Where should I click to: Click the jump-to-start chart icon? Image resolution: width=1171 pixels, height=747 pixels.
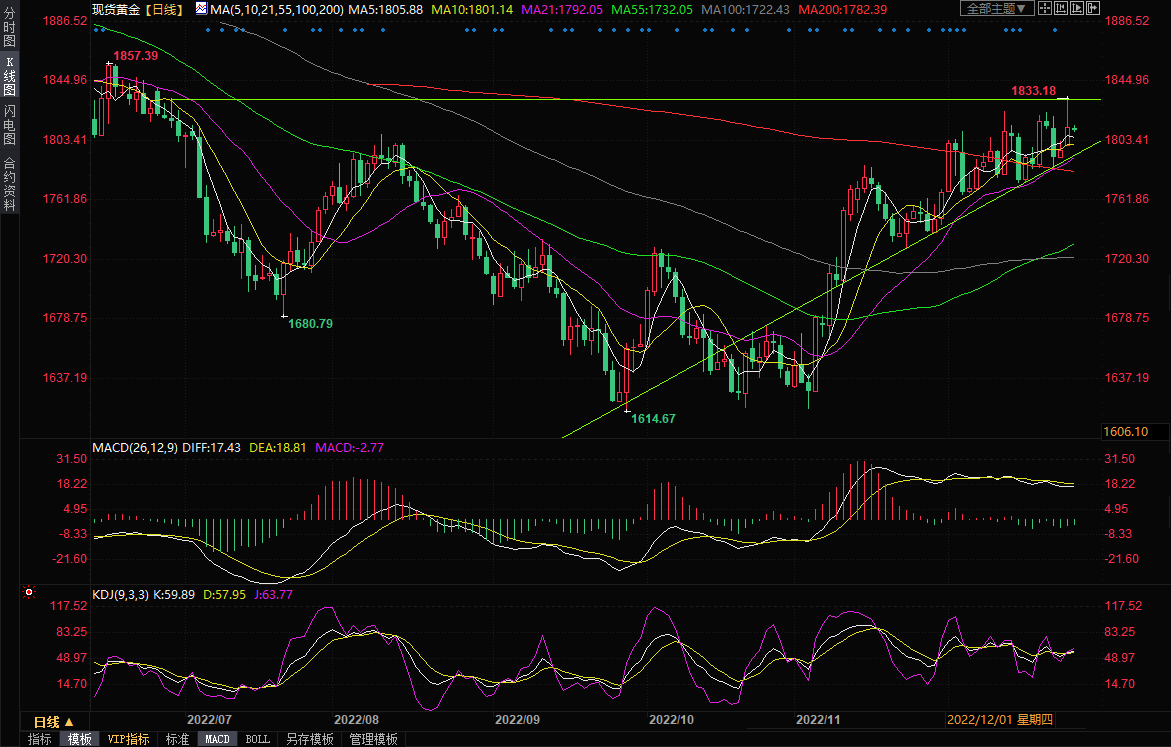(x=1060, y=9)
